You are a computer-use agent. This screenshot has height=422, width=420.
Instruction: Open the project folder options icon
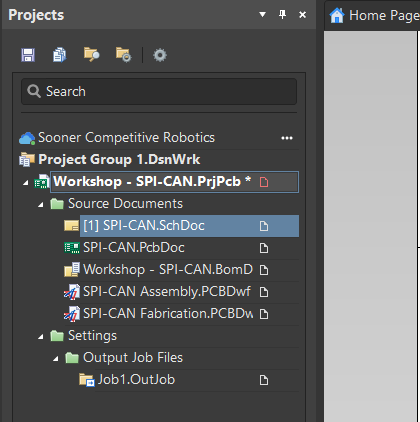(124, 55)
